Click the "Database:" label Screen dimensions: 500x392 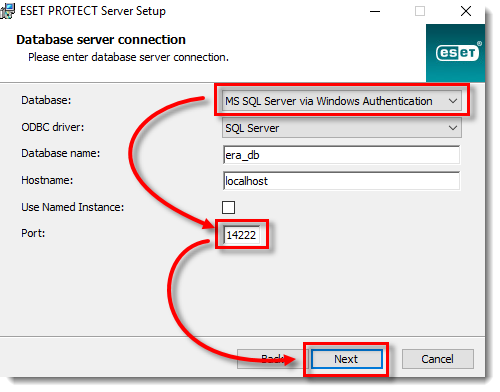(46, 100)
